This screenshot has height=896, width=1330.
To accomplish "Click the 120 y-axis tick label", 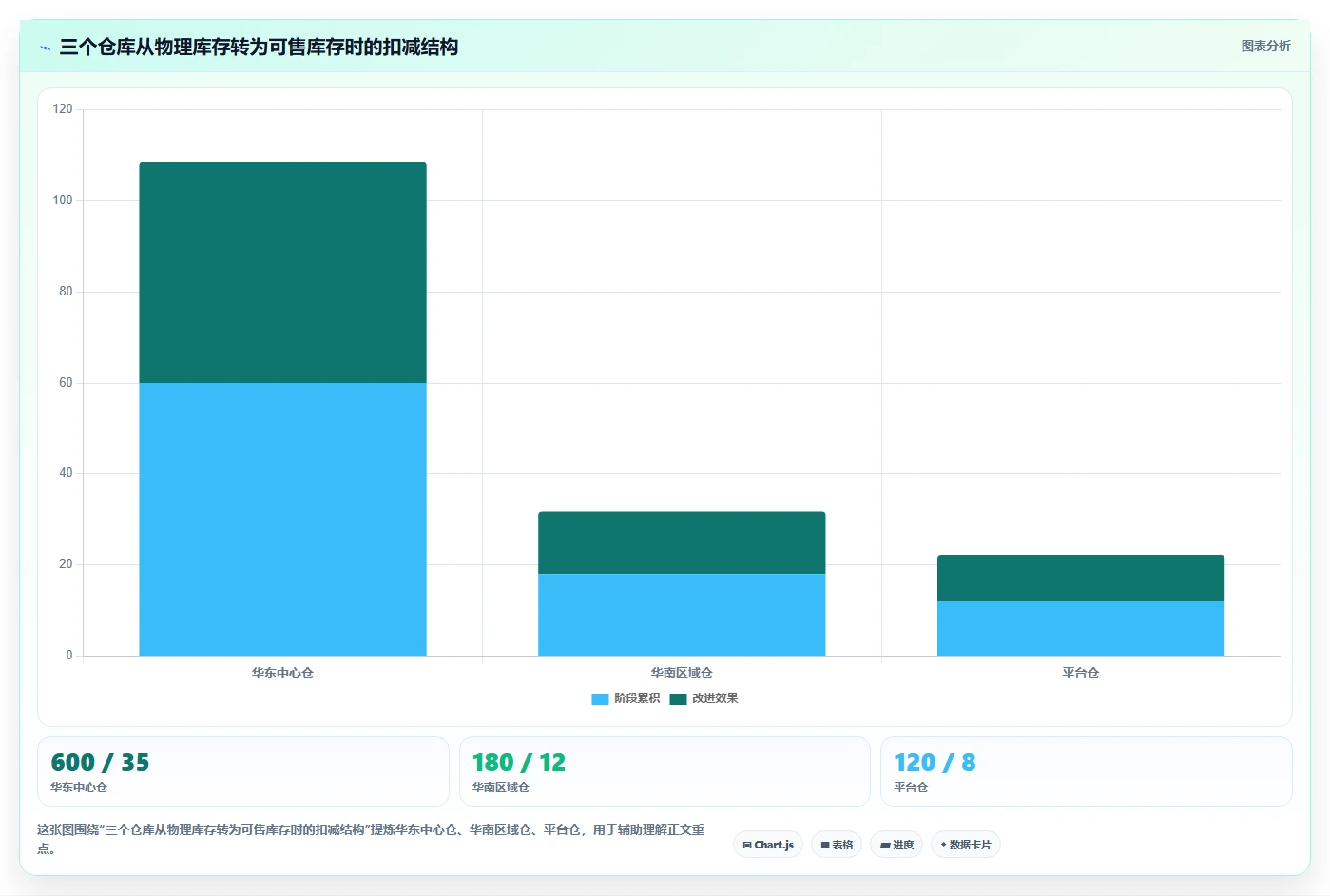I will click(x=63, y=109).
